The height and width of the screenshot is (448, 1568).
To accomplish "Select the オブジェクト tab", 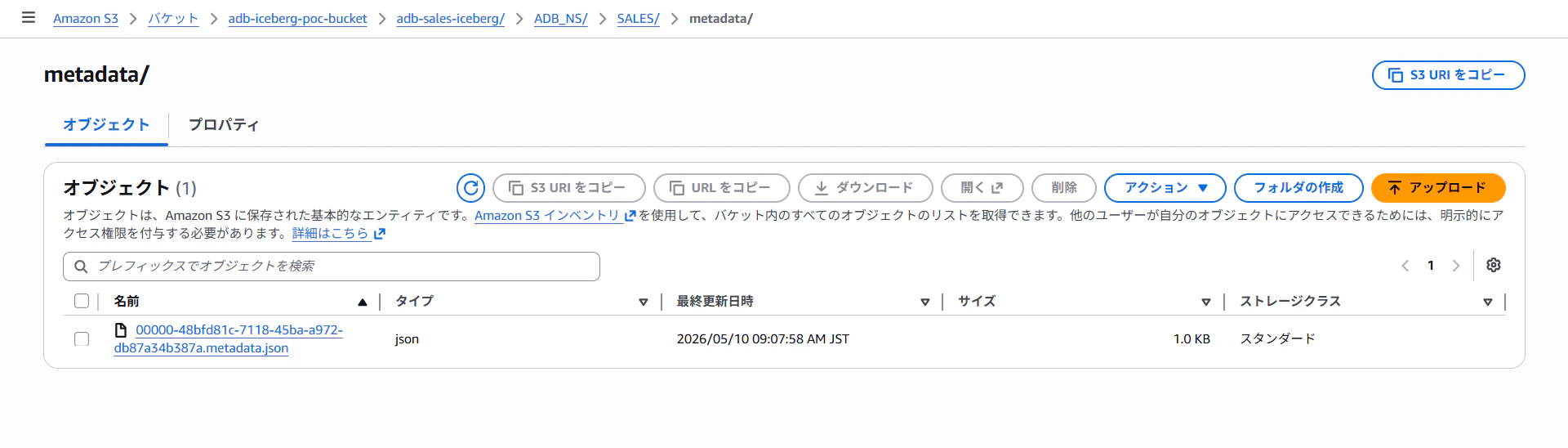I will click(x=106, y=125).
